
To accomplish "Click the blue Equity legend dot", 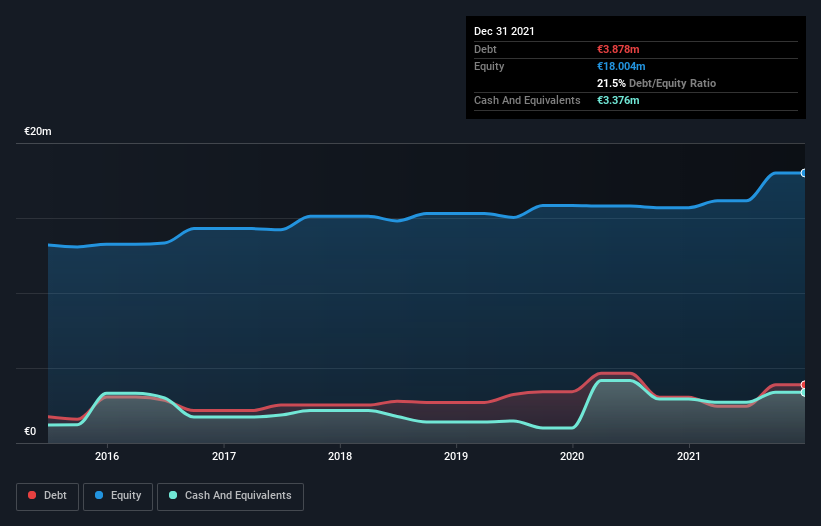I will pyautogui.click(x=99, y=495).
